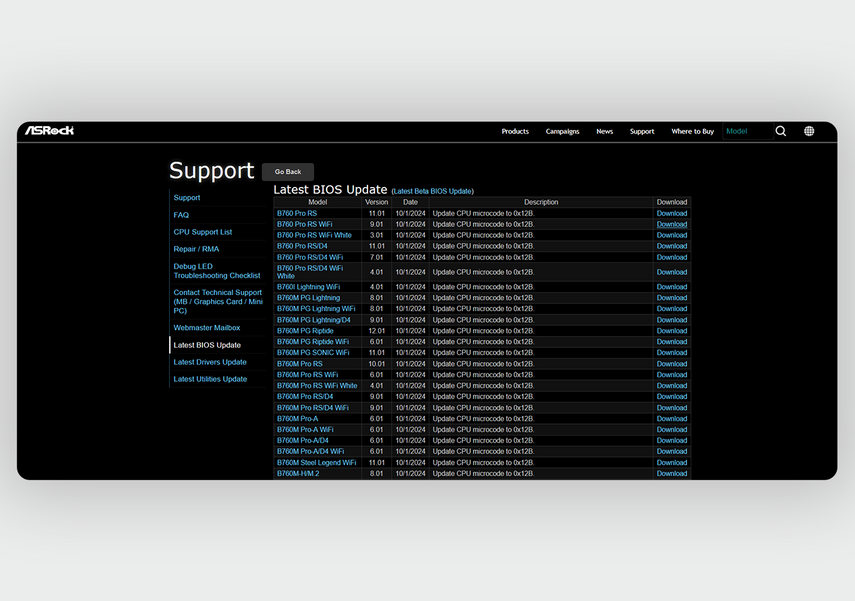Viewport: 855px width, 601px height.
Task: Download BIOS for B760I Lightning WiFi
Action: pos(672,287)
